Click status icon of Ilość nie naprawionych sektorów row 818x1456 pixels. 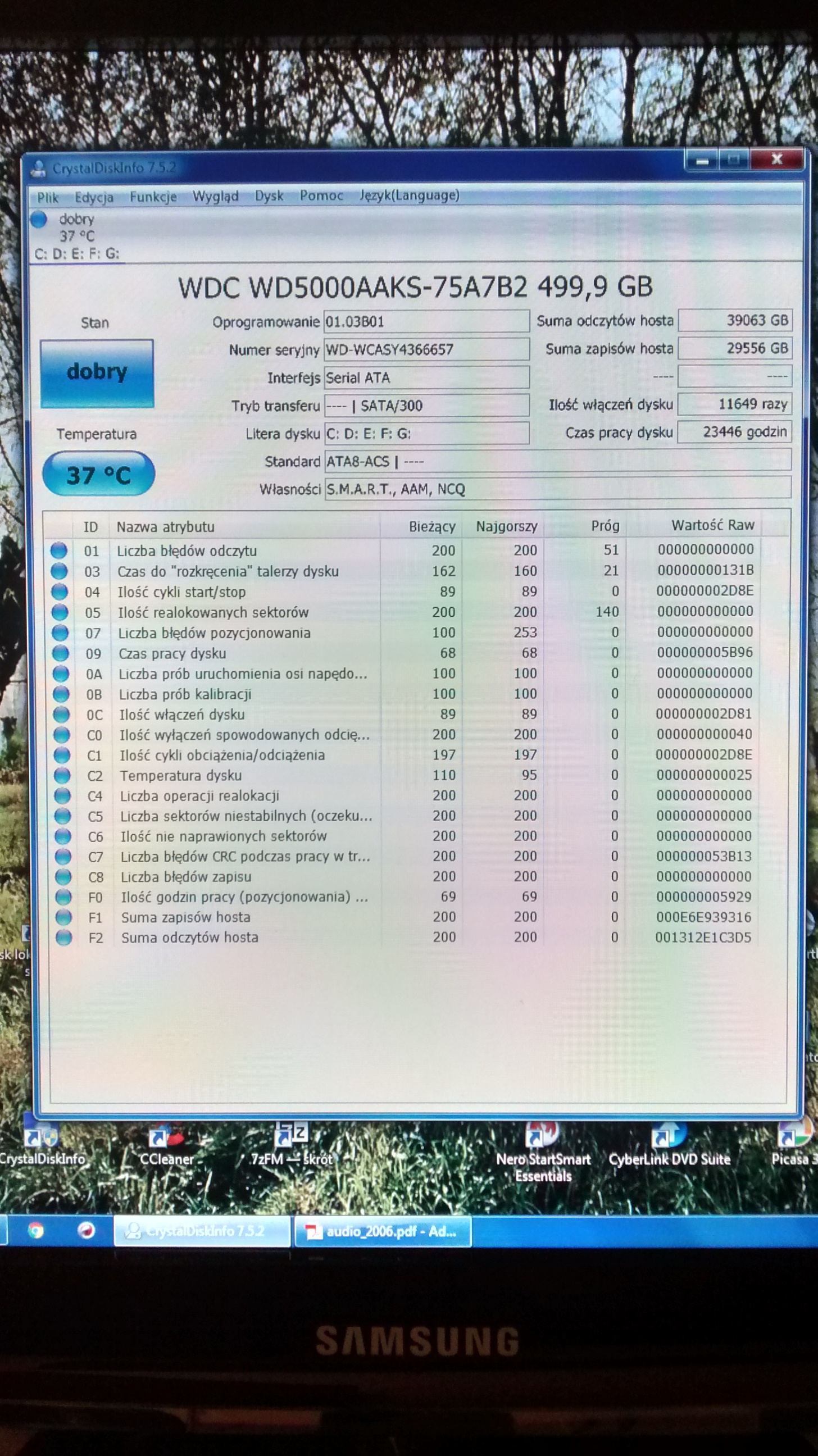click(x=63, y=836)
